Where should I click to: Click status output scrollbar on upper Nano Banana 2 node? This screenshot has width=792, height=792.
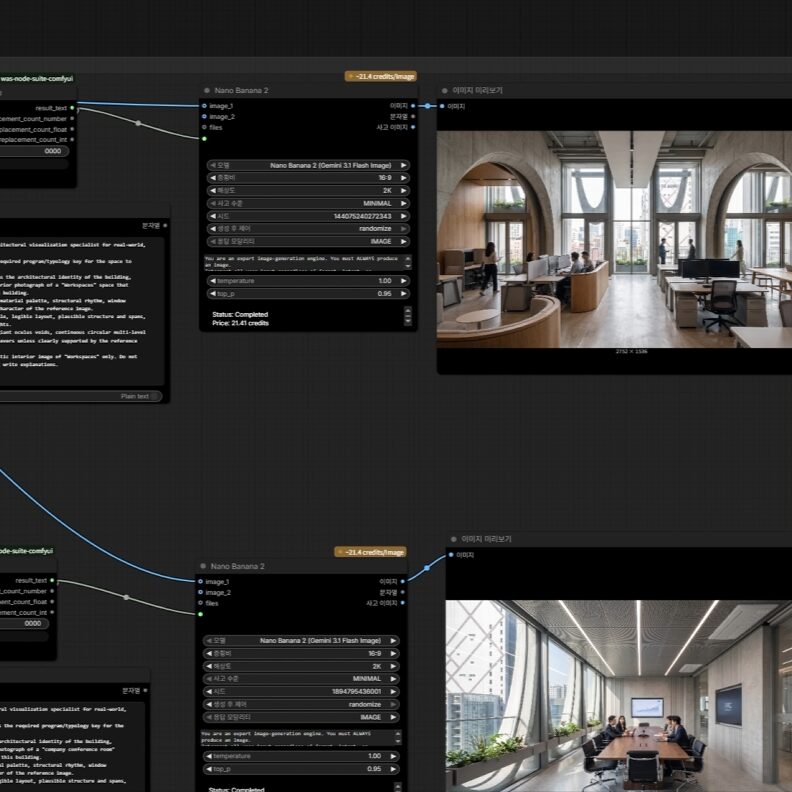408,316
